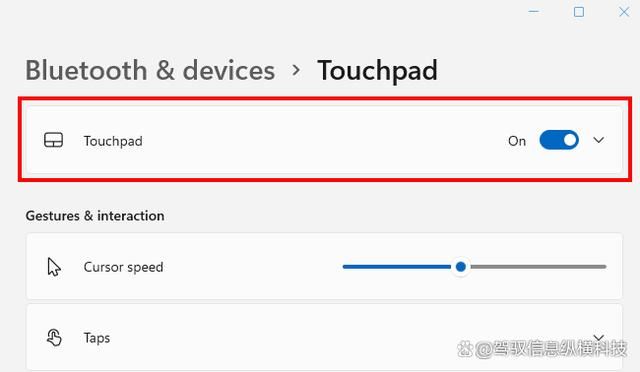The image size is (640, 372).
Task: Click the Touchpad label in the first card
Action: click(x=113, y=141)
